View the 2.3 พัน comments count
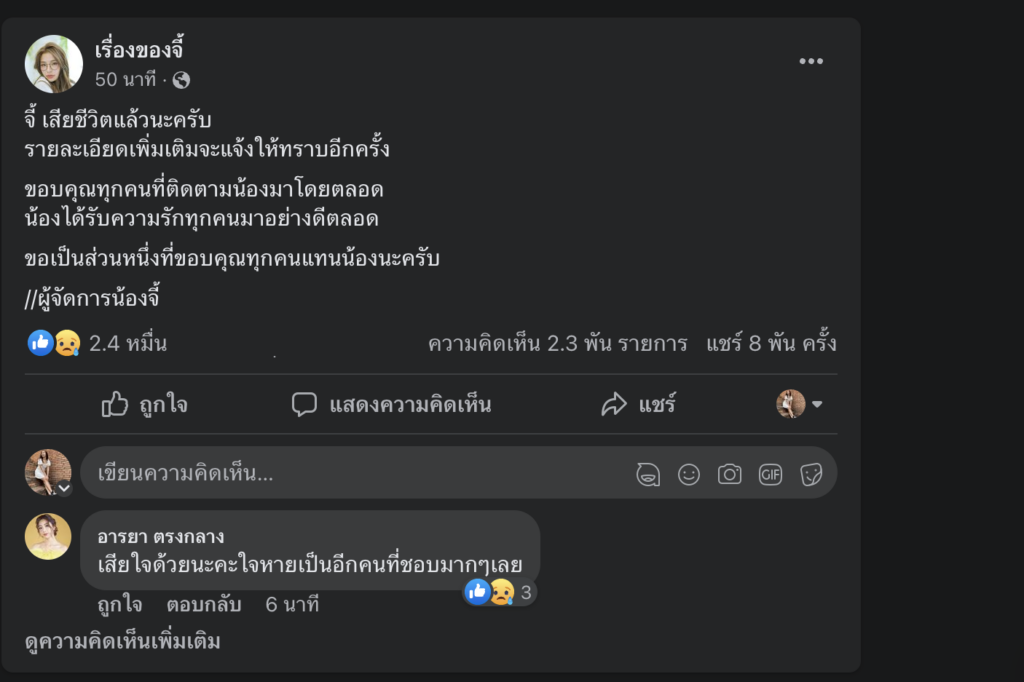The height and width of the screenshot is (682, 1024). pyautogui.click(x=557, y=344)
